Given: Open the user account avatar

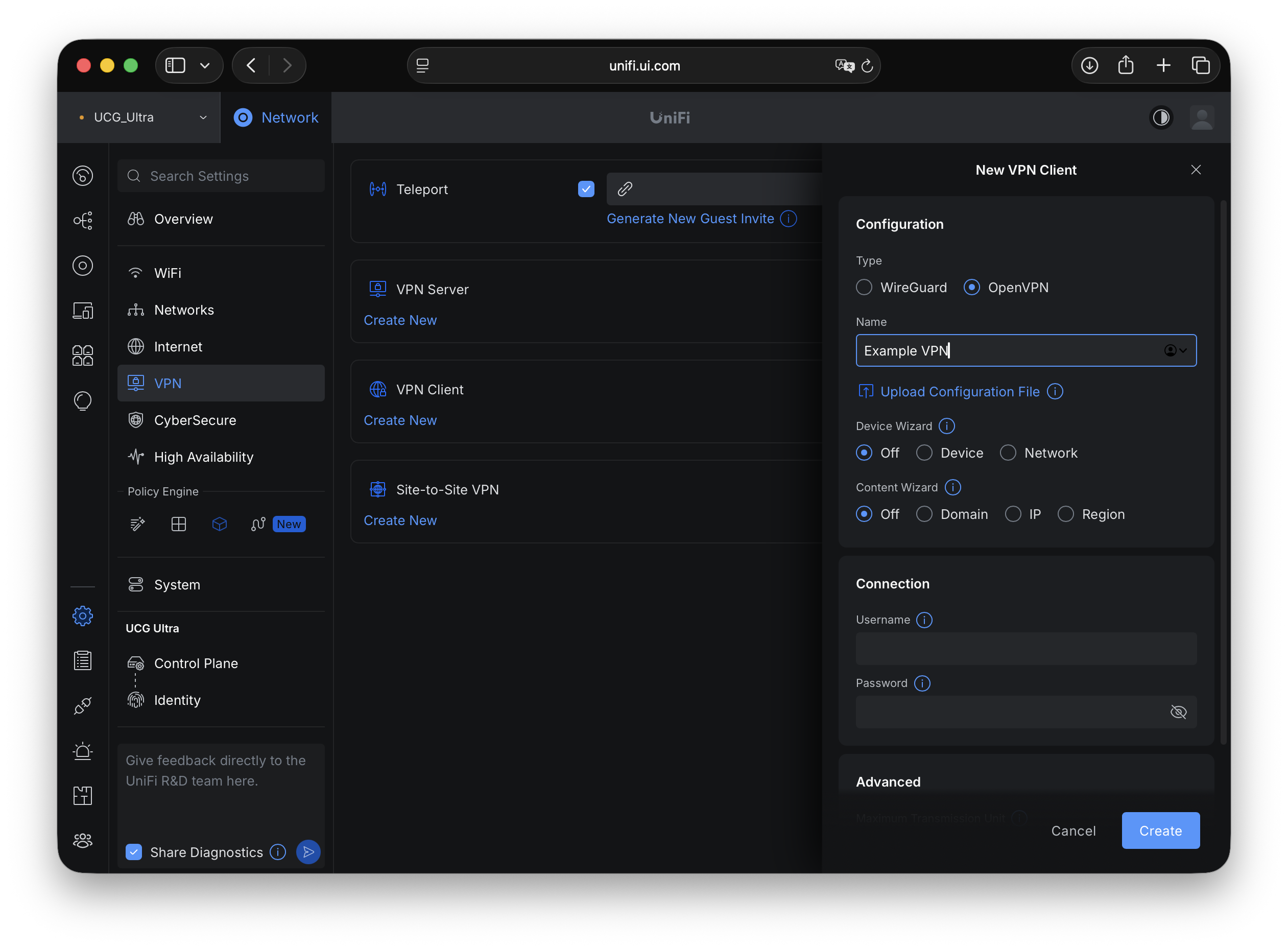Looking at the screenshot, I should click(1202, 118).
